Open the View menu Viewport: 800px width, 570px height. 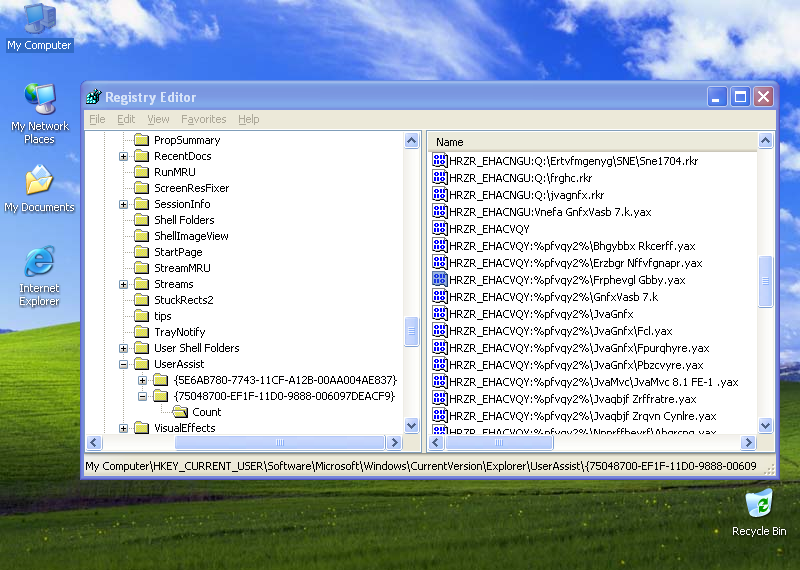(158, 119)
